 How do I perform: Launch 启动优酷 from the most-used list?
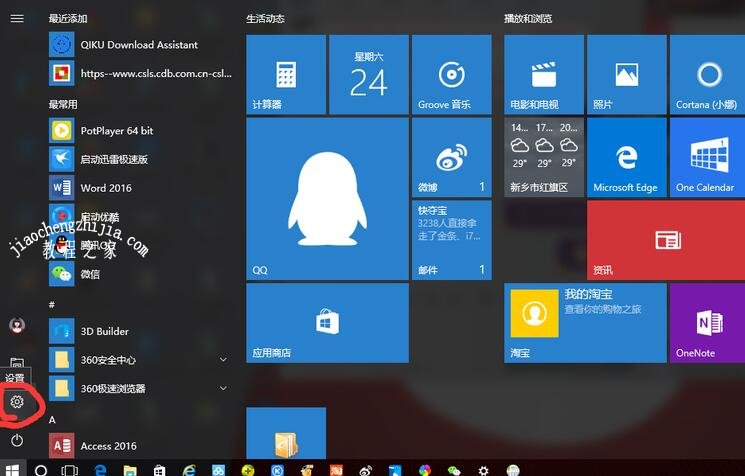coord(140,217)
